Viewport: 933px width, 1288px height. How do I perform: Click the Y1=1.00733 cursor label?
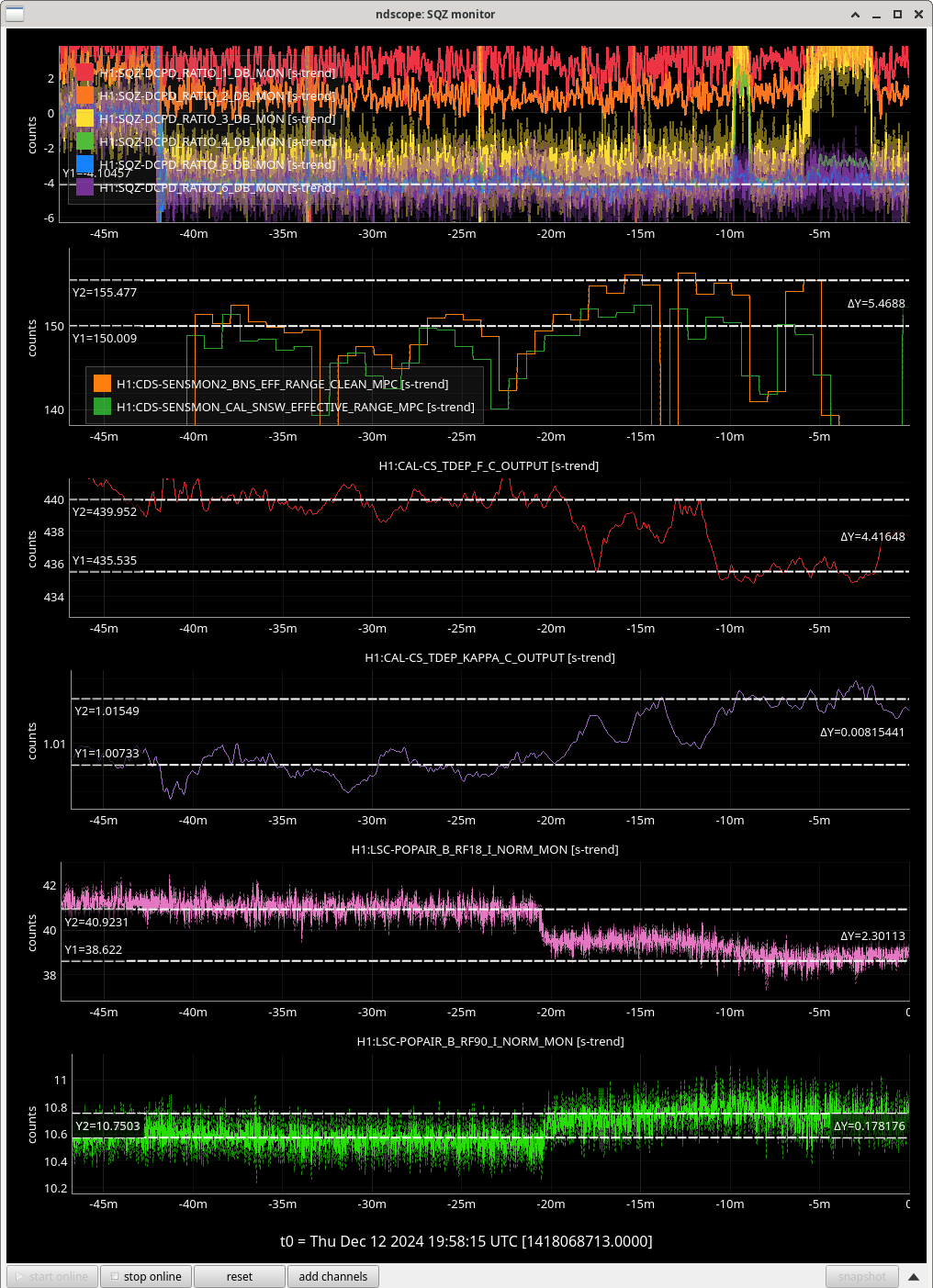tap(107, 754)
